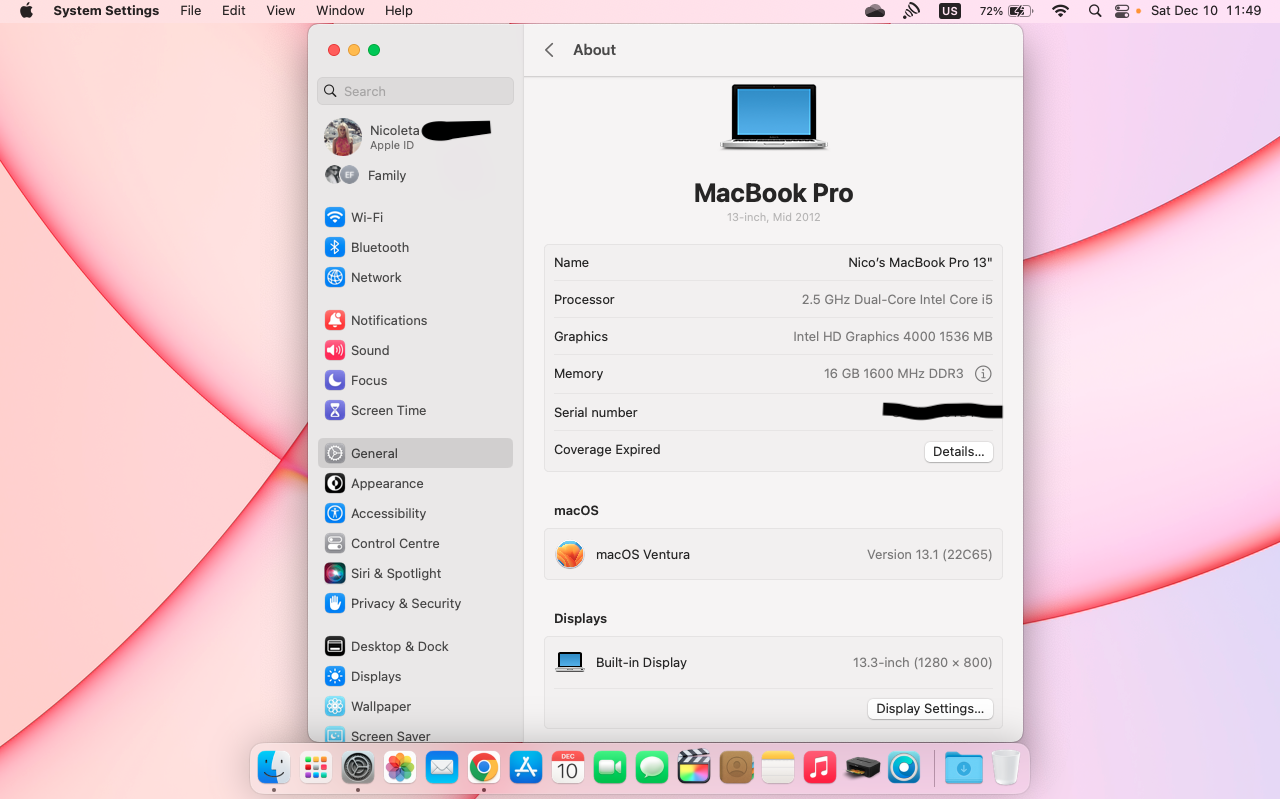The height and width of the screenshot is (799, 1280).
Task: Open Wi-Fi settings in sidebar
Action: 415,217
